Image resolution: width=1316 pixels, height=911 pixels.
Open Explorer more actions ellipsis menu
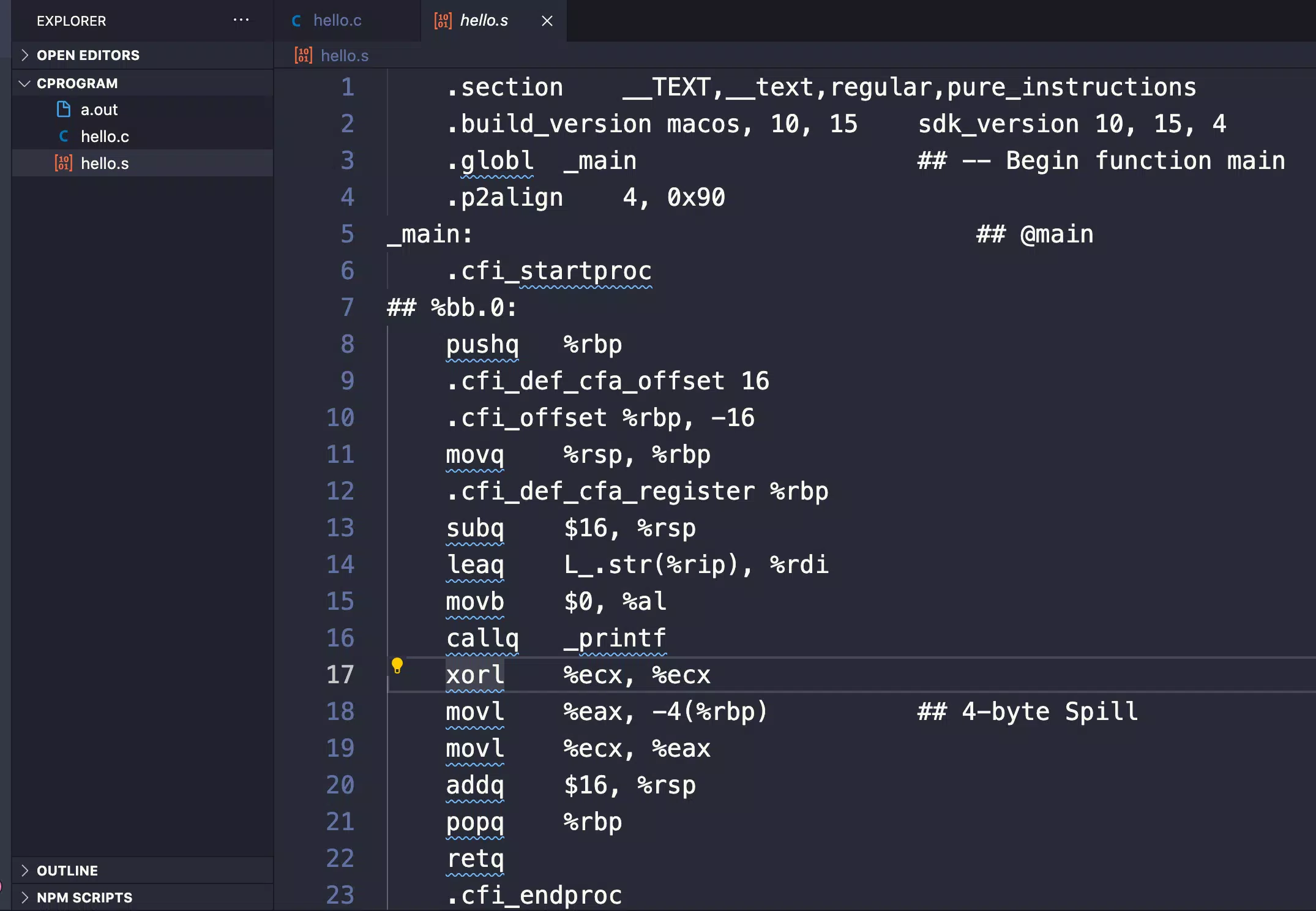pyautogui.click(x=241, y=20)
